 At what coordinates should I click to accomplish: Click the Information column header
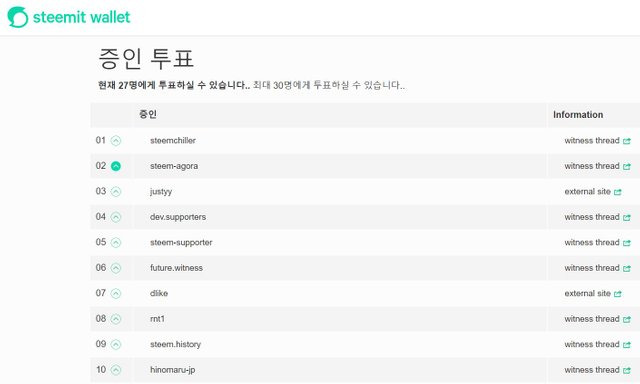578,115
